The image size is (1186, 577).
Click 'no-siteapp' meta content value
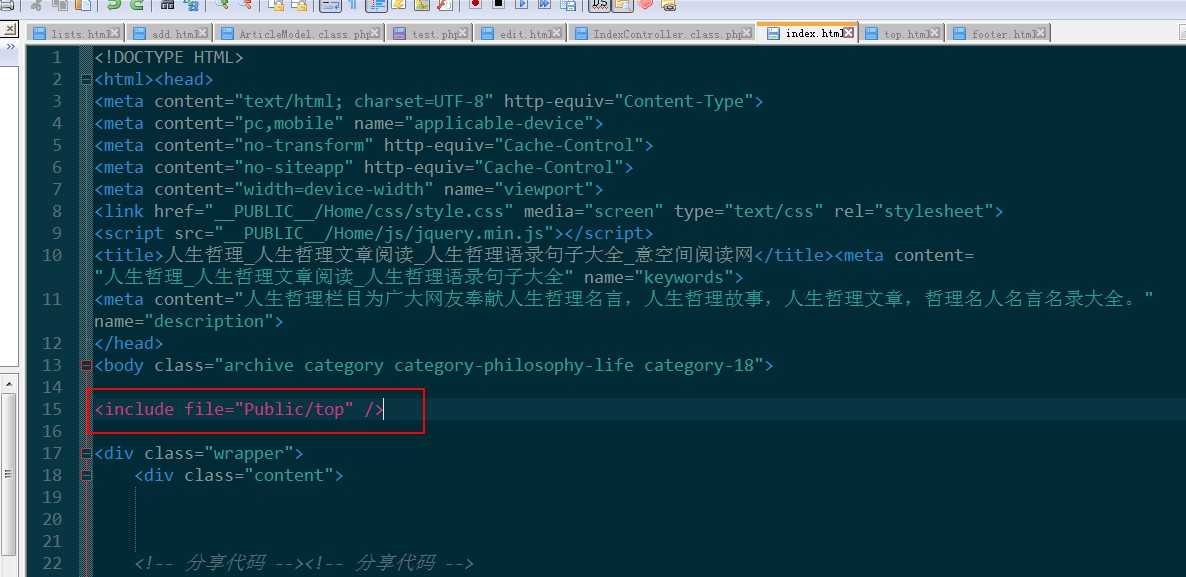click(293, 167)
